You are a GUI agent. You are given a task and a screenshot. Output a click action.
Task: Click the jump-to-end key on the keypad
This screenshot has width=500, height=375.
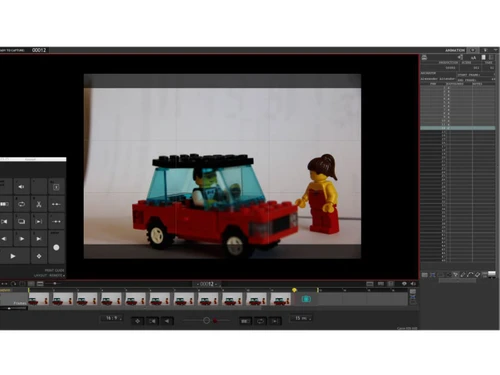click(x=39, y=239)
